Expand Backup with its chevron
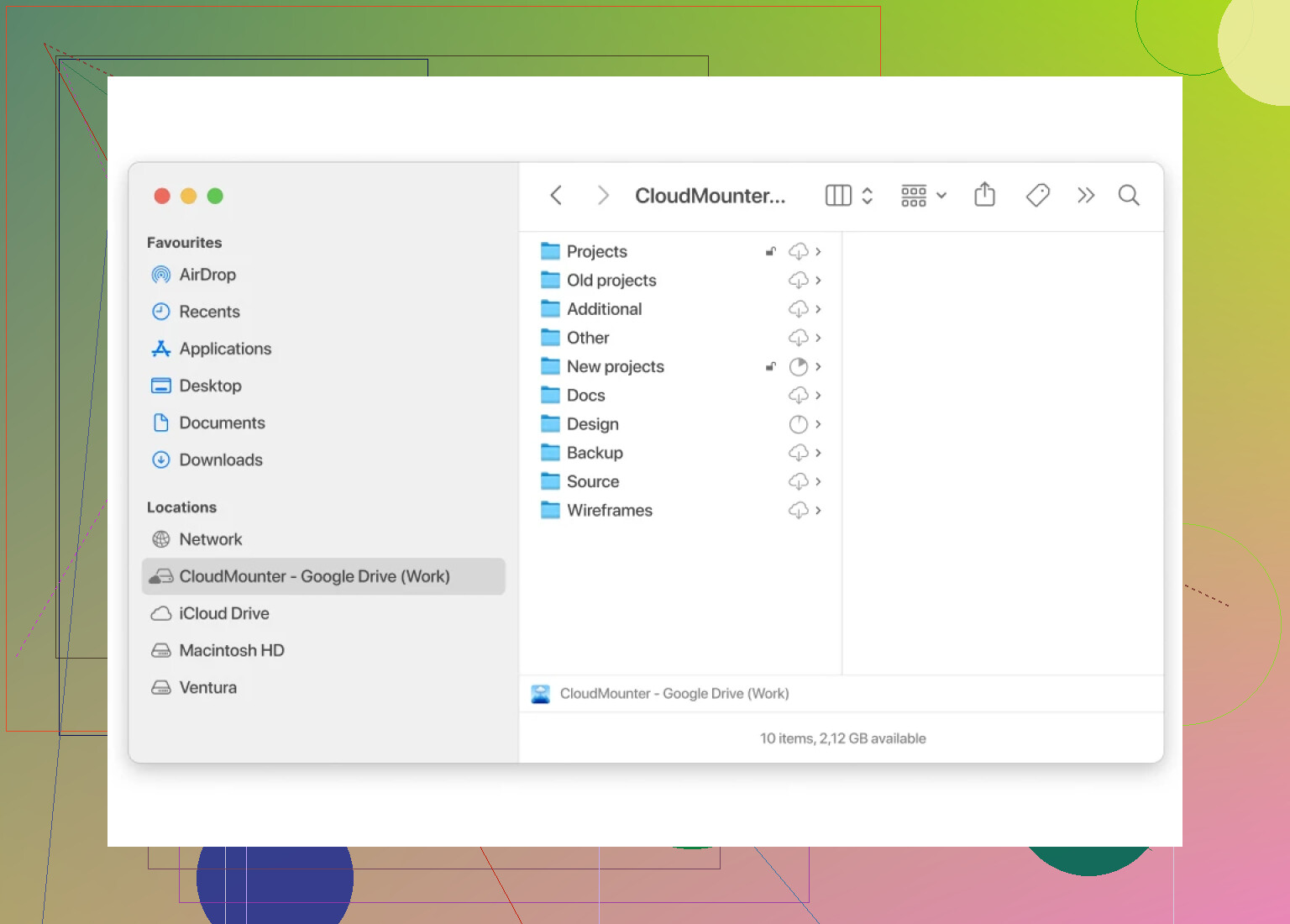 tap(818, 453)
